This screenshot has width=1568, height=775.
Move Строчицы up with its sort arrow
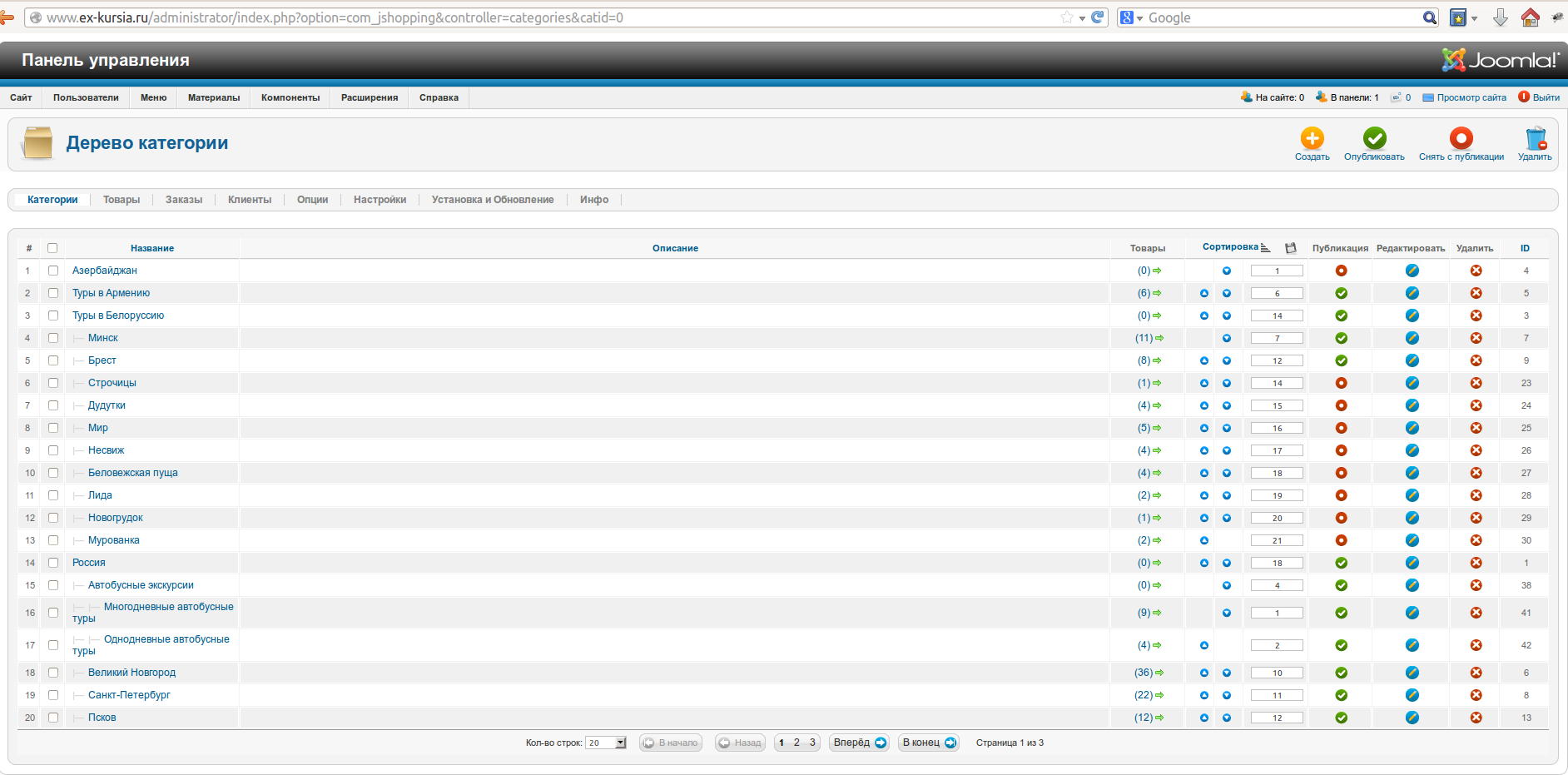click(1204, 383)
